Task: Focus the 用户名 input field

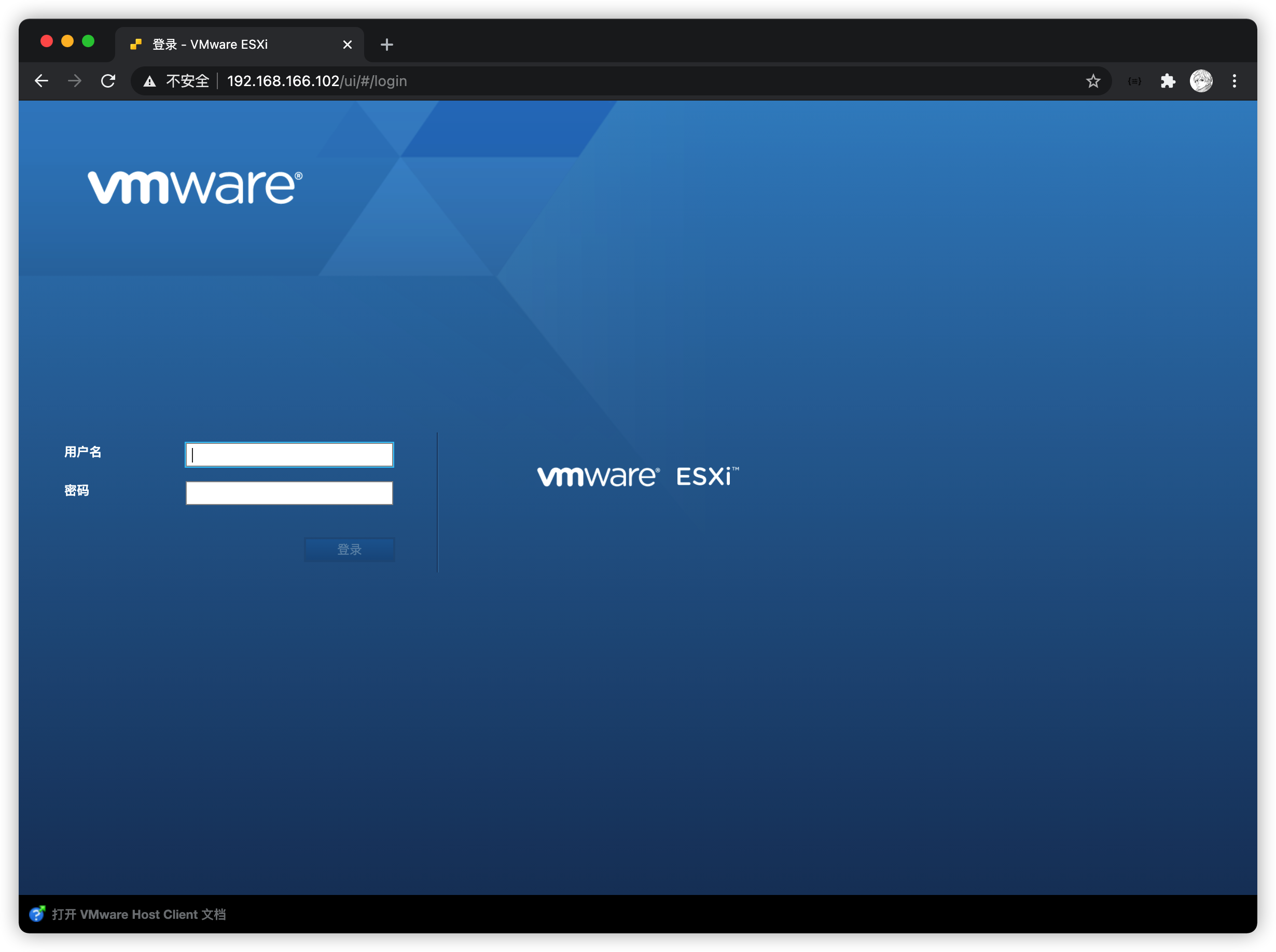Action: coord(289,455)
